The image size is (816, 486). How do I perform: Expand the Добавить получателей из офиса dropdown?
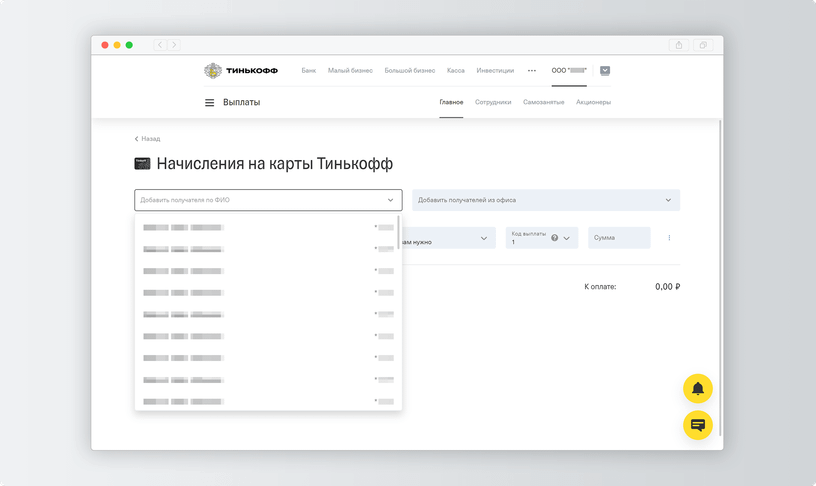pos(546,200)
